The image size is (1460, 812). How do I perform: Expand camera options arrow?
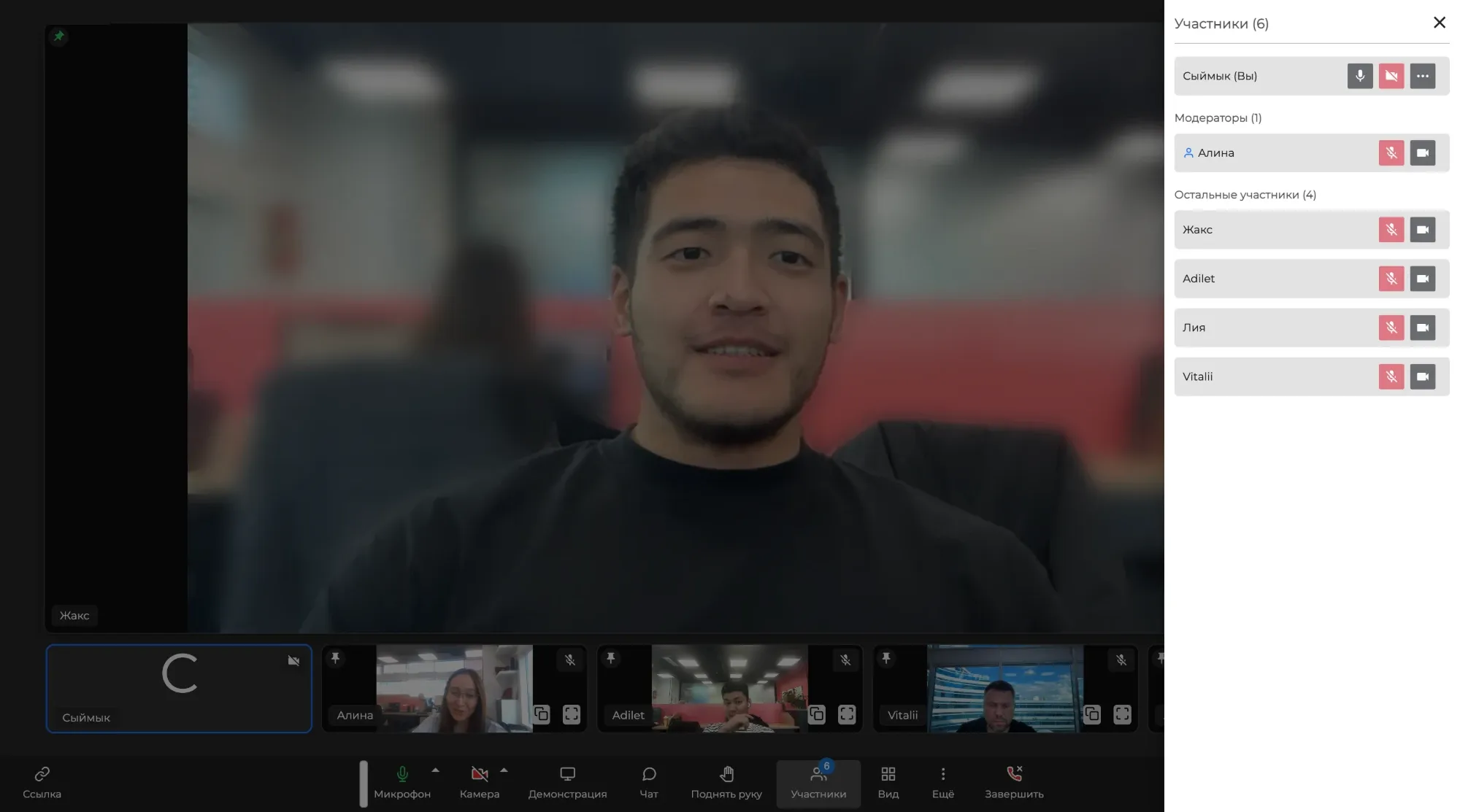(504, 770)
